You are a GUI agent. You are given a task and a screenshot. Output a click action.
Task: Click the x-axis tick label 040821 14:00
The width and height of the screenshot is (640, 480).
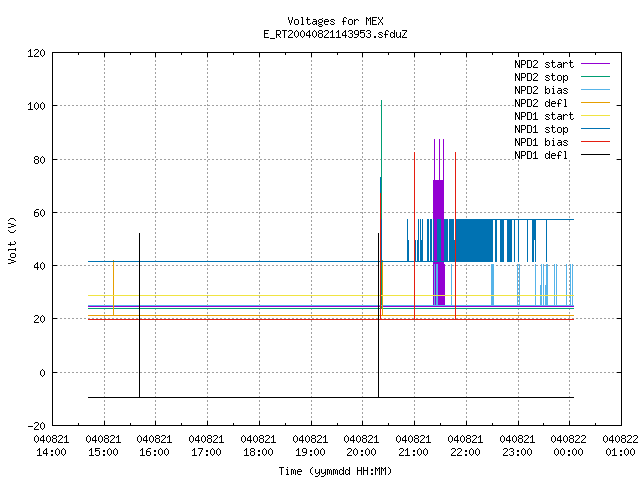tap(51, 446)
